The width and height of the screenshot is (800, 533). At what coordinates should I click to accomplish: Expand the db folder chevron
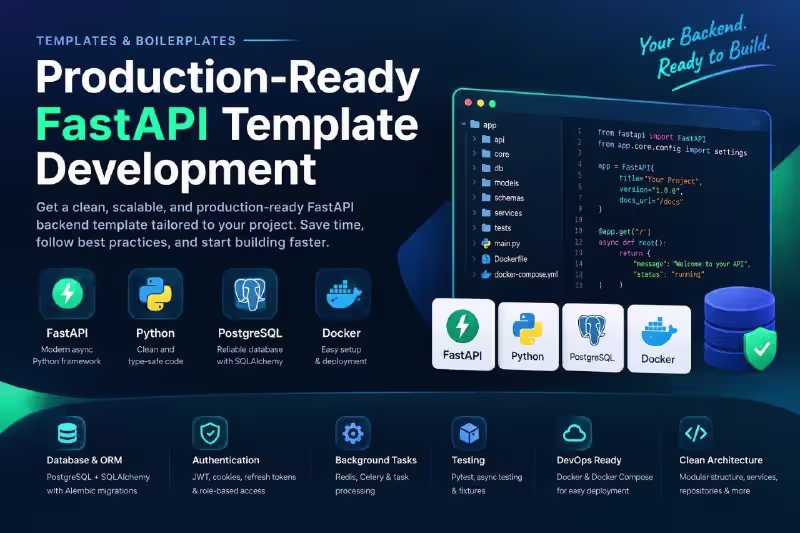point(474,167)
